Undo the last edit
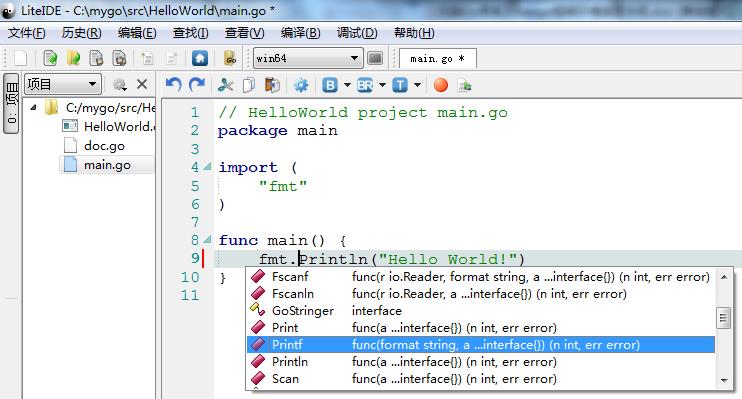 tap(174, 85)
